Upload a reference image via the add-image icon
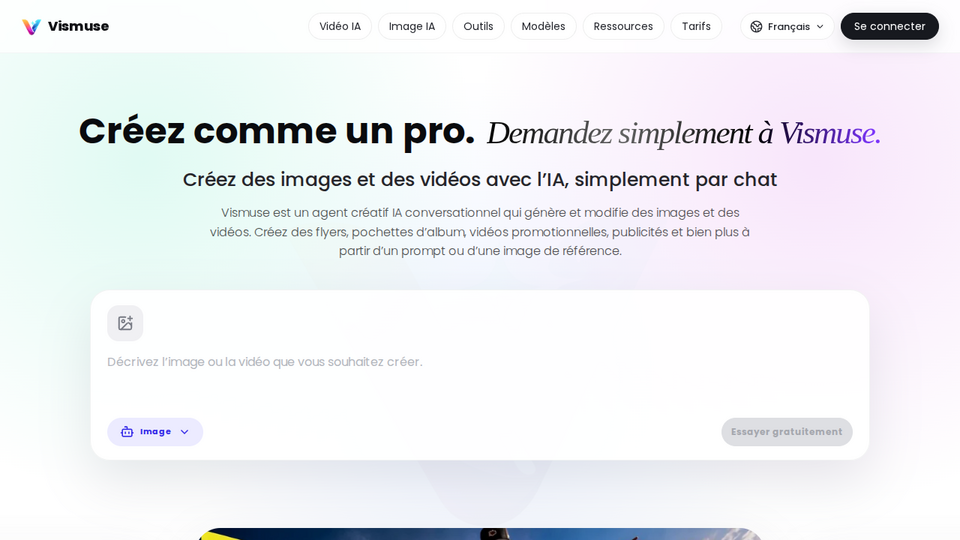960x540 pixels. click(126, 323)
